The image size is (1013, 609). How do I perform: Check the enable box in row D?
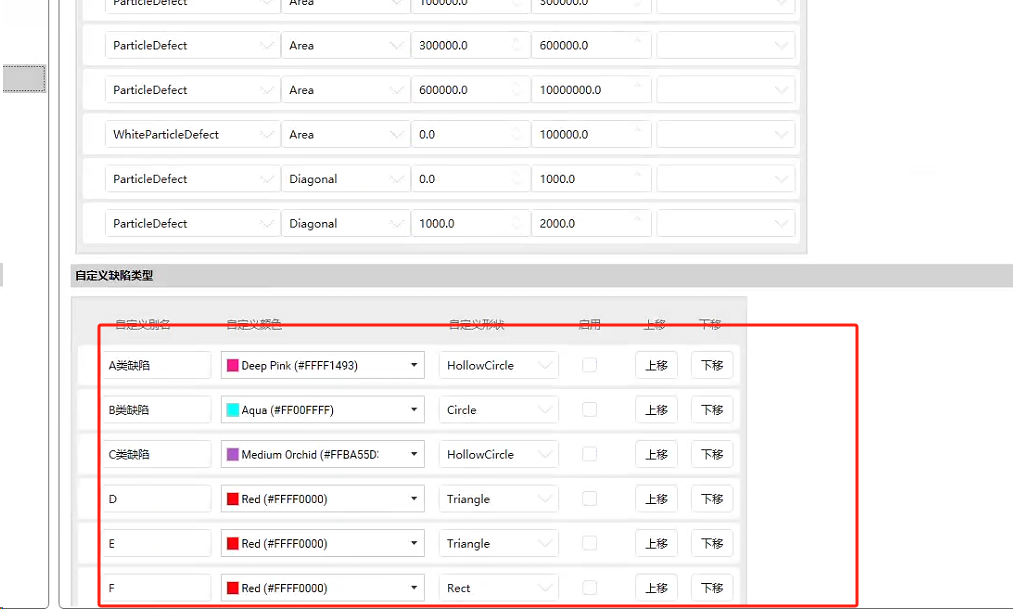pos(589,499)
